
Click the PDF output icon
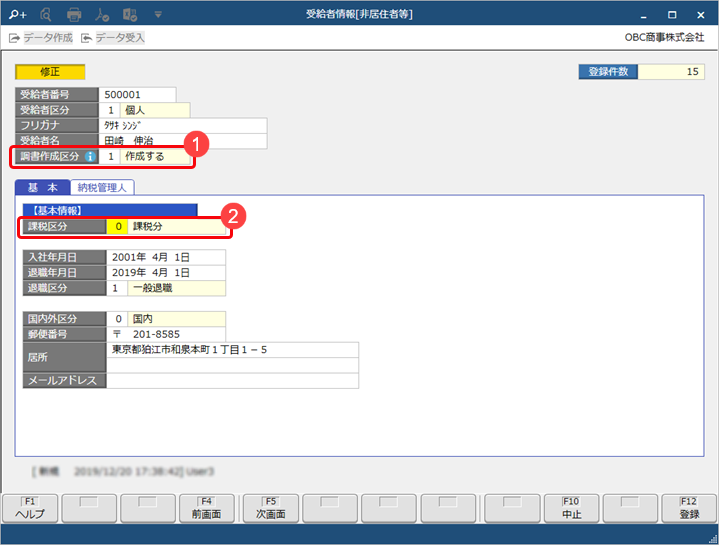(x=102, y=15)
